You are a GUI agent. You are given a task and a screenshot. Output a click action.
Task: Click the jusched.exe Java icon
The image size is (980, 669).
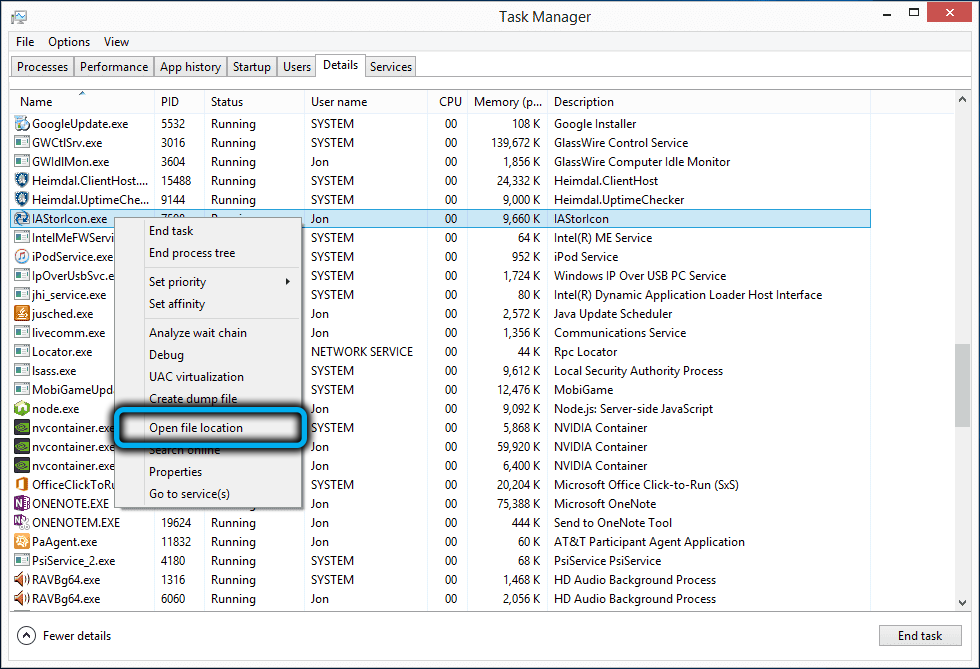pyautogui.click(x=22, y=314)
